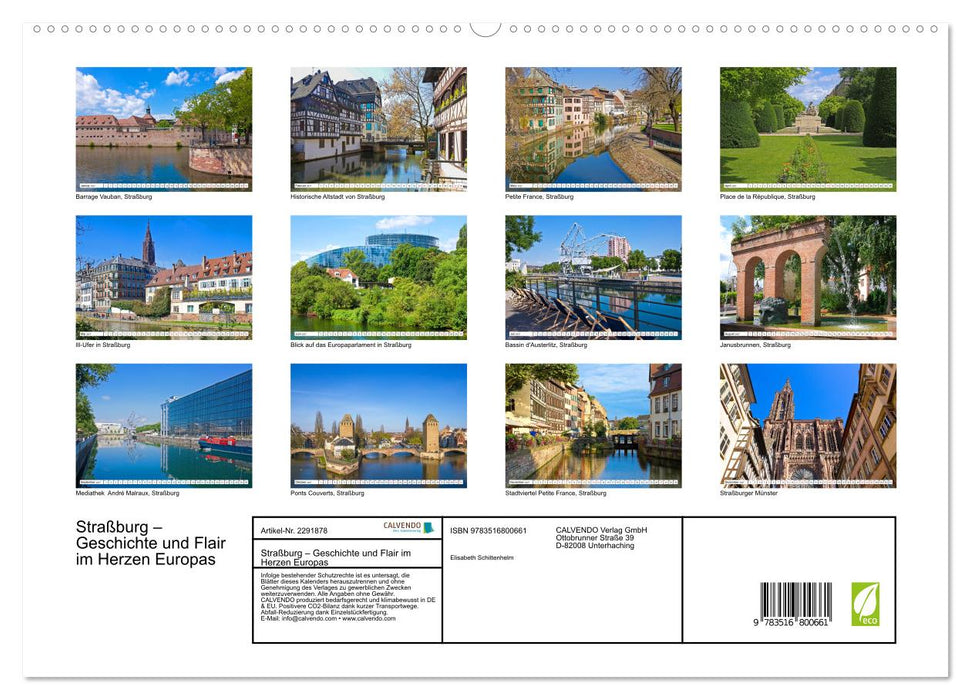Select the Mediathek André Malraux photo
The height and width of the screenshot is (700, 971).
(163, 426)
